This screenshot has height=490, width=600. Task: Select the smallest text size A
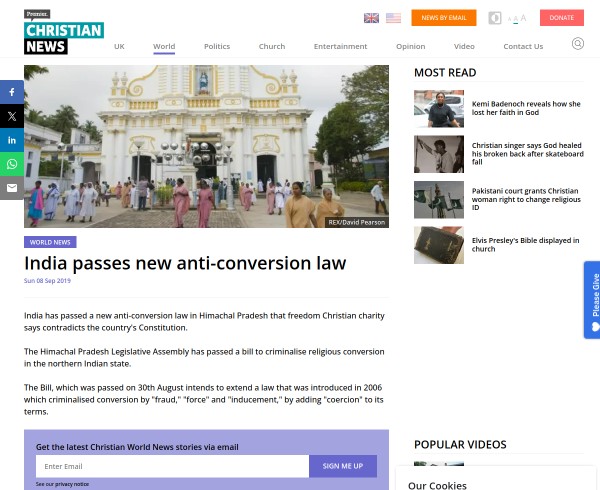point(509,19)
